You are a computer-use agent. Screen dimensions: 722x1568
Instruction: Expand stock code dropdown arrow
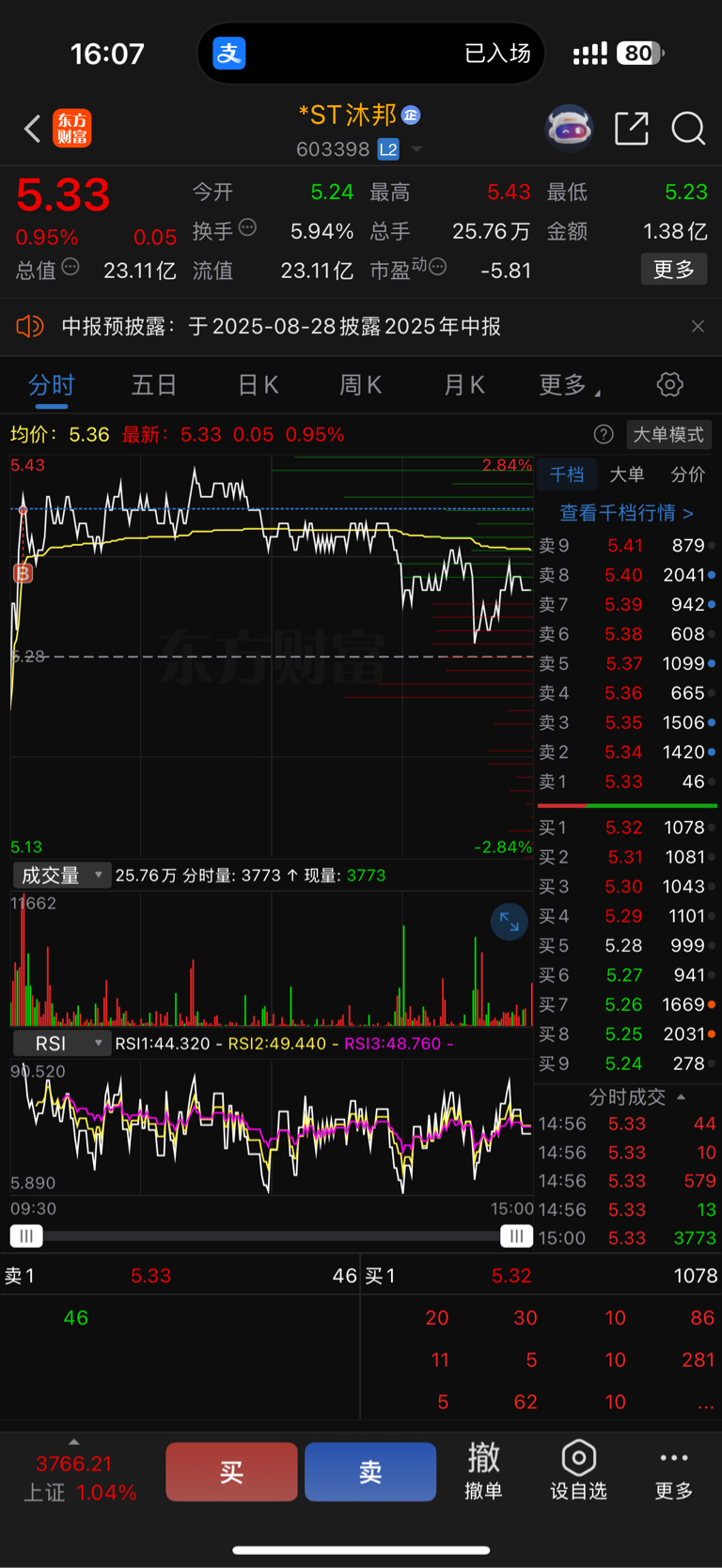pyautogui.click(x=416, y=149)
